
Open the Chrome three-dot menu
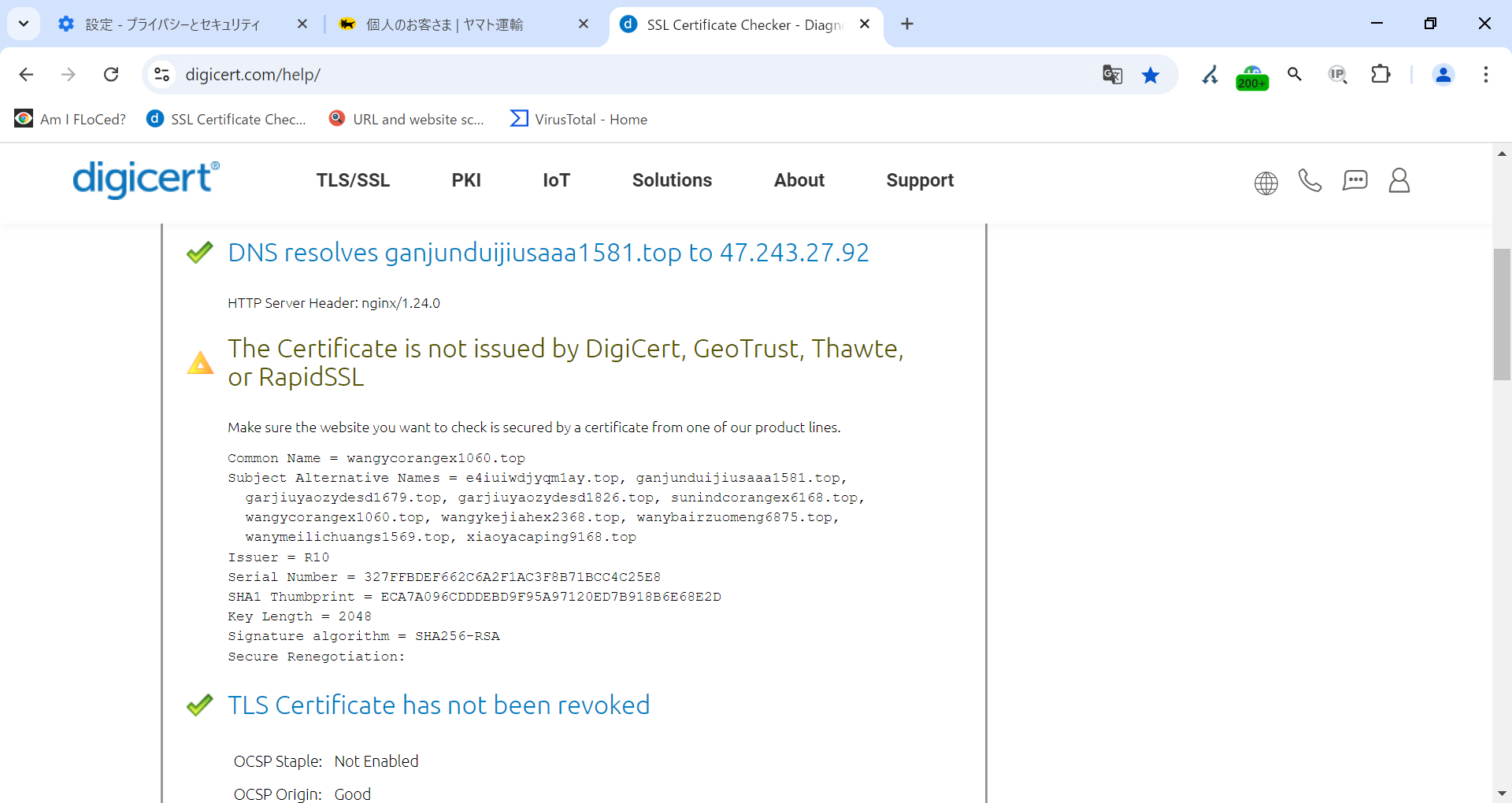(x=1486, y=74)
